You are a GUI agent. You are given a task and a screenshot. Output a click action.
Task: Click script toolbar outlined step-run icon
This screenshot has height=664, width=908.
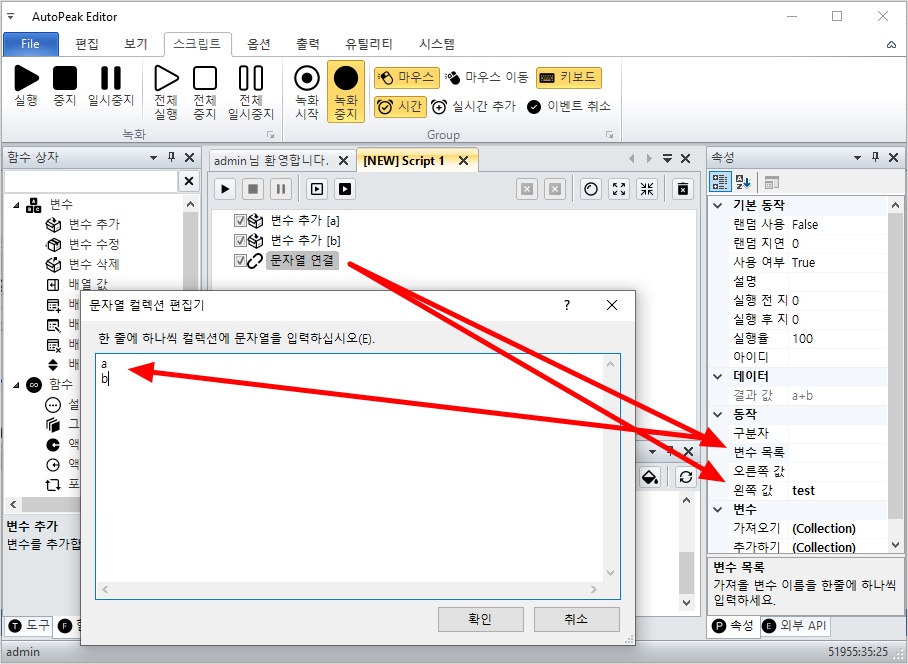tap(317, 189)
